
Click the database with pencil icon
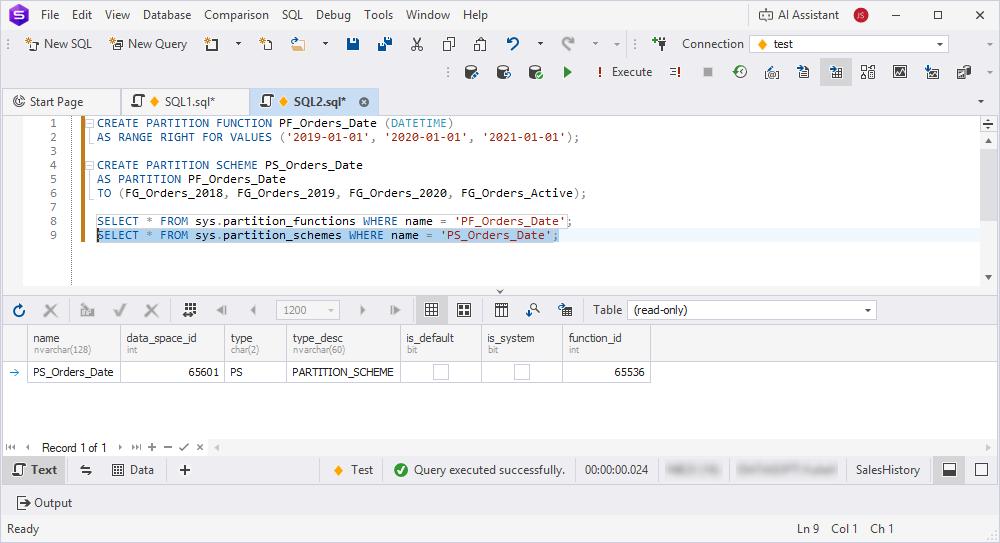coord(471,72)
